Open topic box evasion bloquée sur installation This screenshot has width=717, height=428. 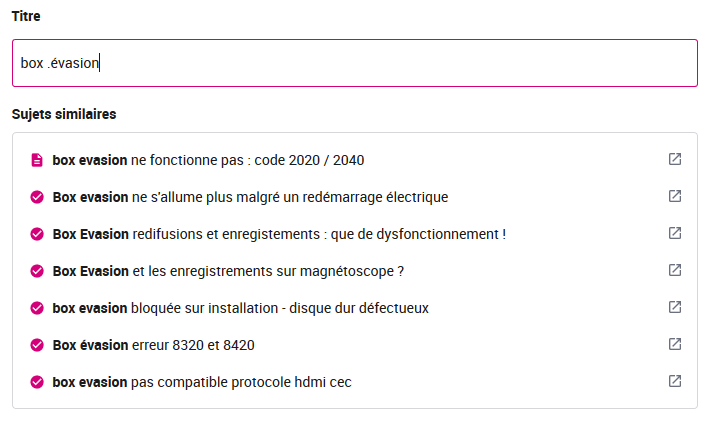point(241,308)
